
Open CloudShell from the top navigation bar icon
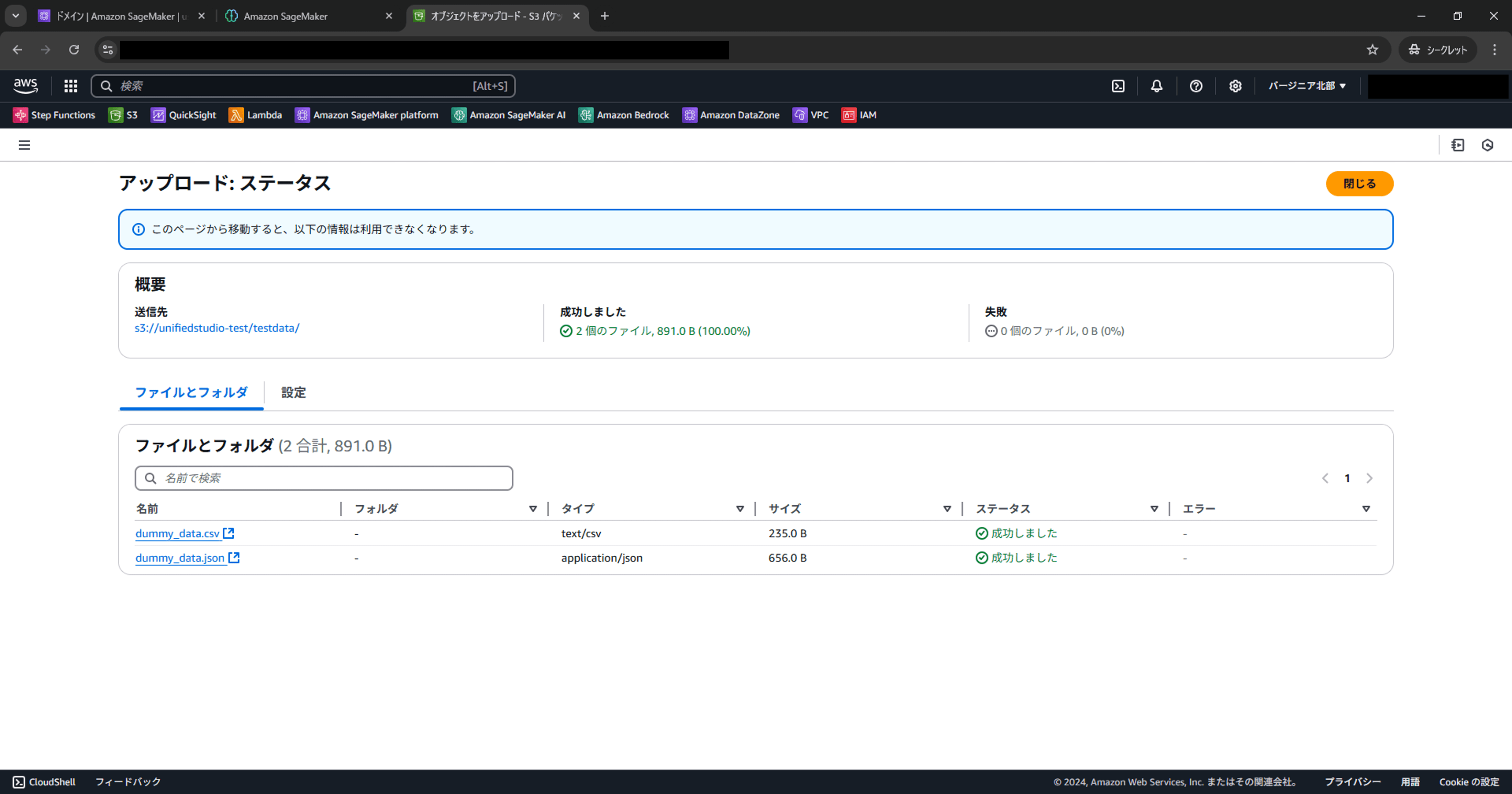click(1118, 86)
